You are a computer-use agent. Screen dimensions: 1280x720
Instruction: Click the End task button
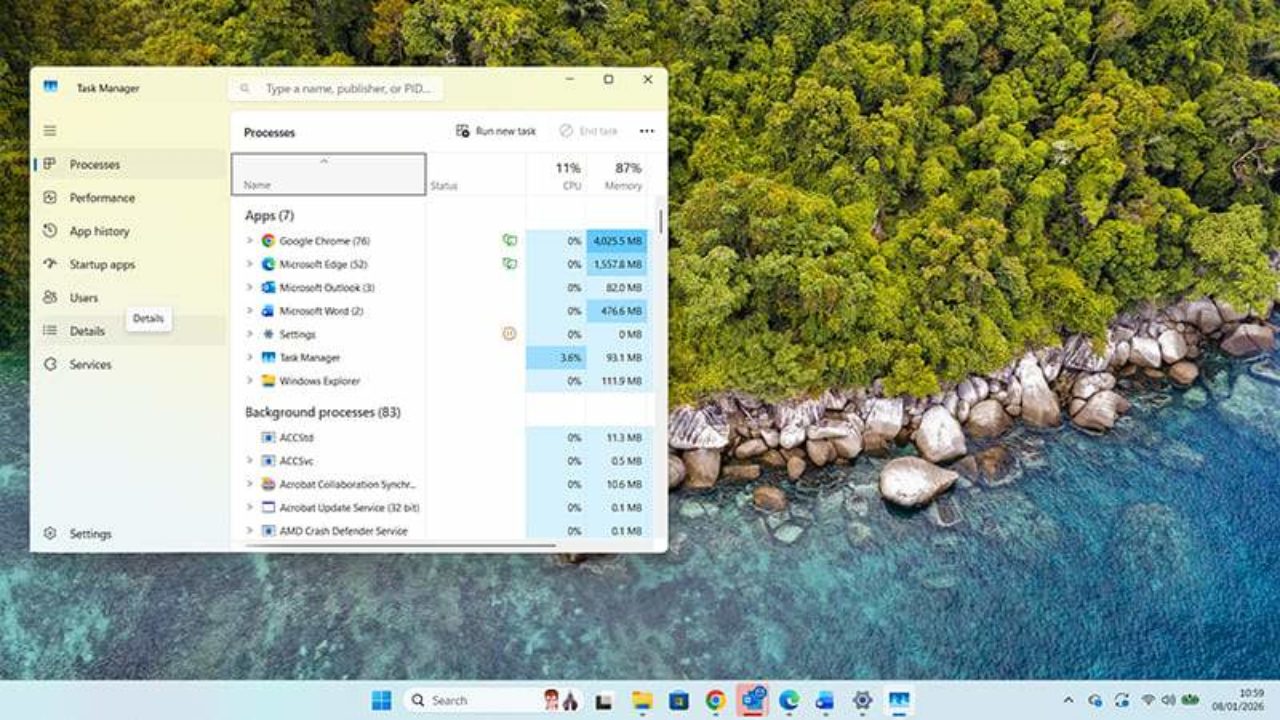(x=589, y=131)
